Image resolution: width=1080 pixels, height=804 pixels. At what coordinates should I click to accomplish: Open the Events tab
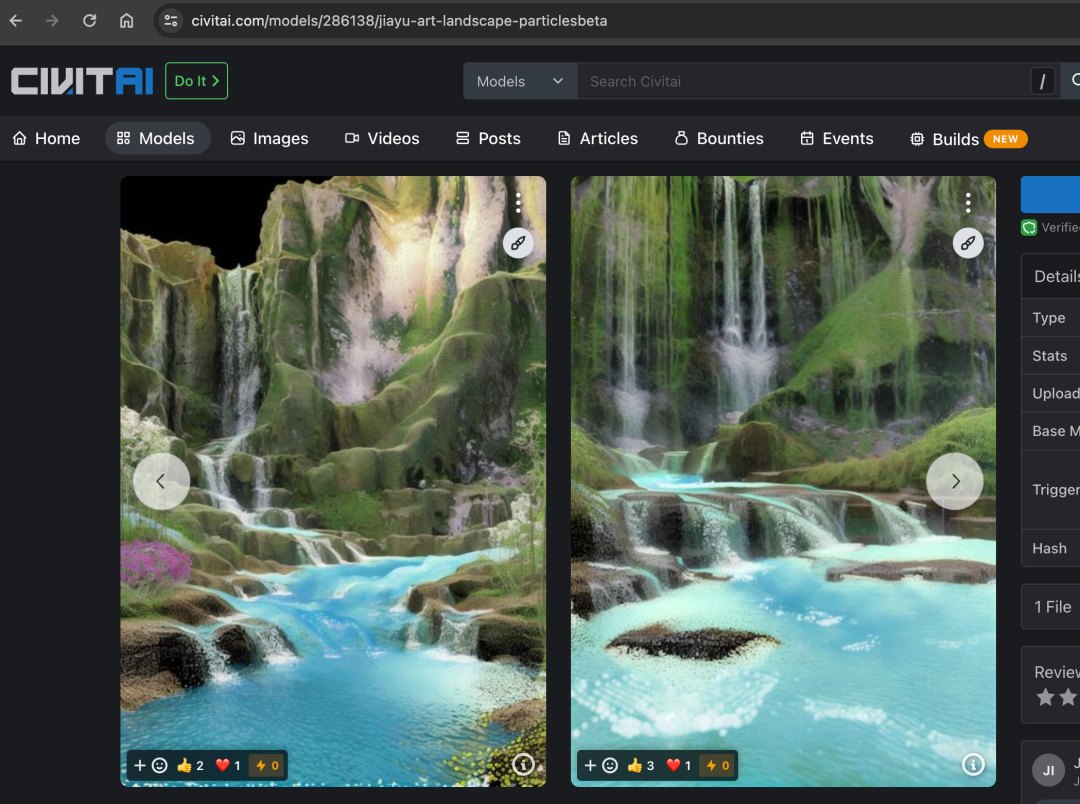pos(836,138)
